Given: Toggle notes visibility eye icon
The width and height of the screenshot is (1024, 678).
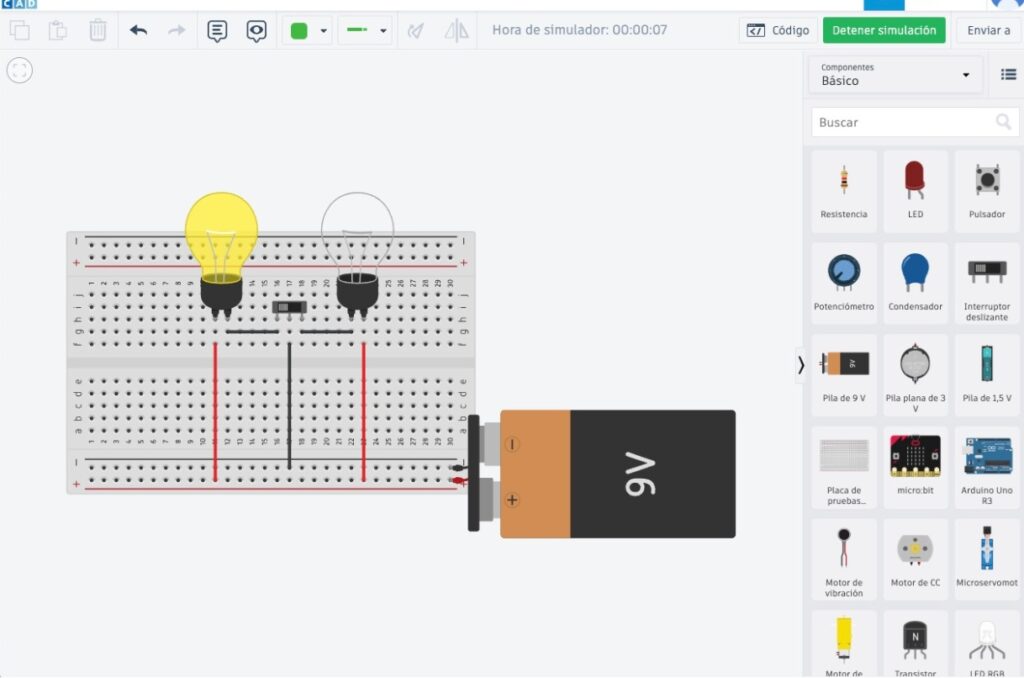Looking at the screenshot, I should 256,31.
